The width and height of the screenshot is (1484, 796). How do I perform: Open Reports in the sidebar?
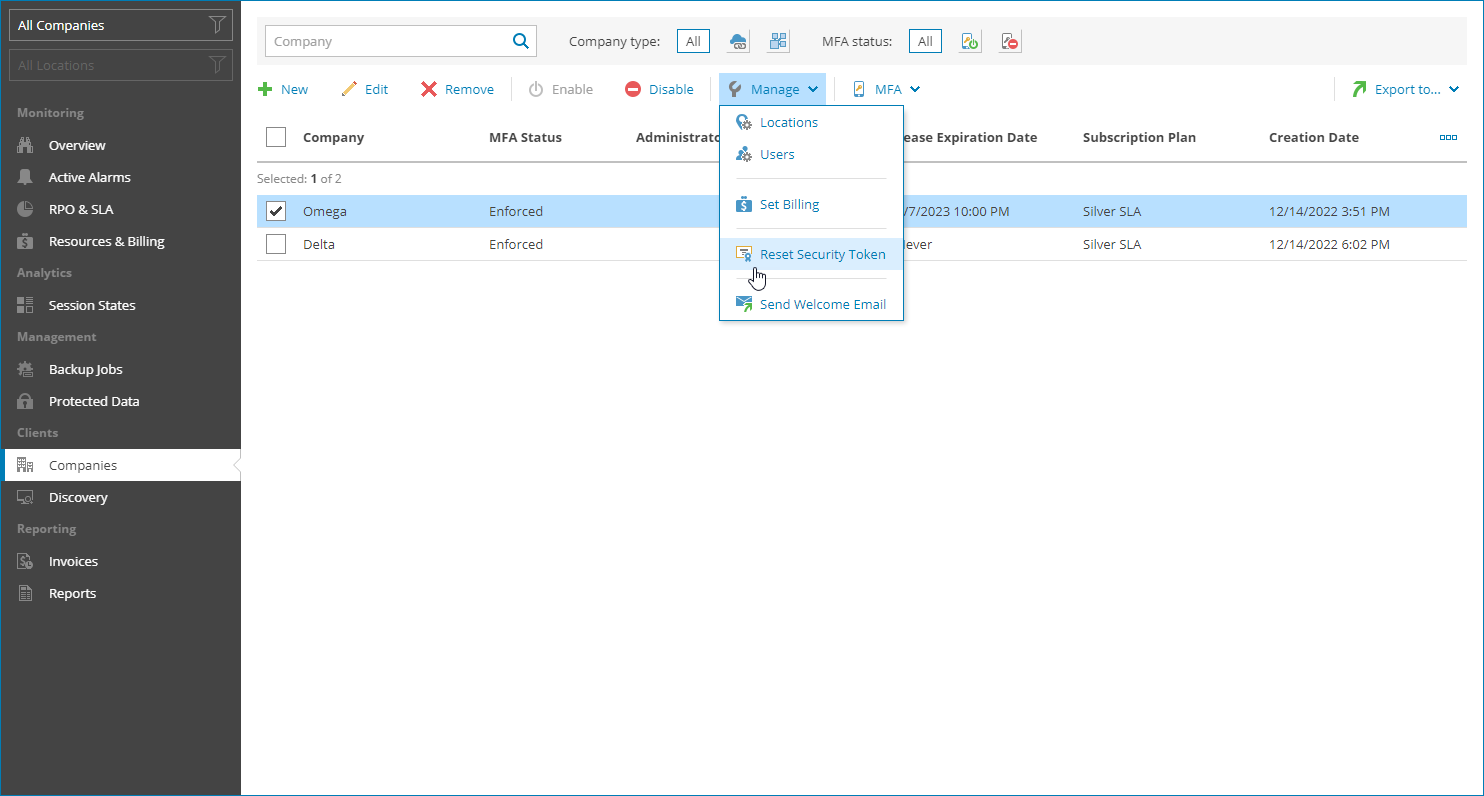click(120, 593)
